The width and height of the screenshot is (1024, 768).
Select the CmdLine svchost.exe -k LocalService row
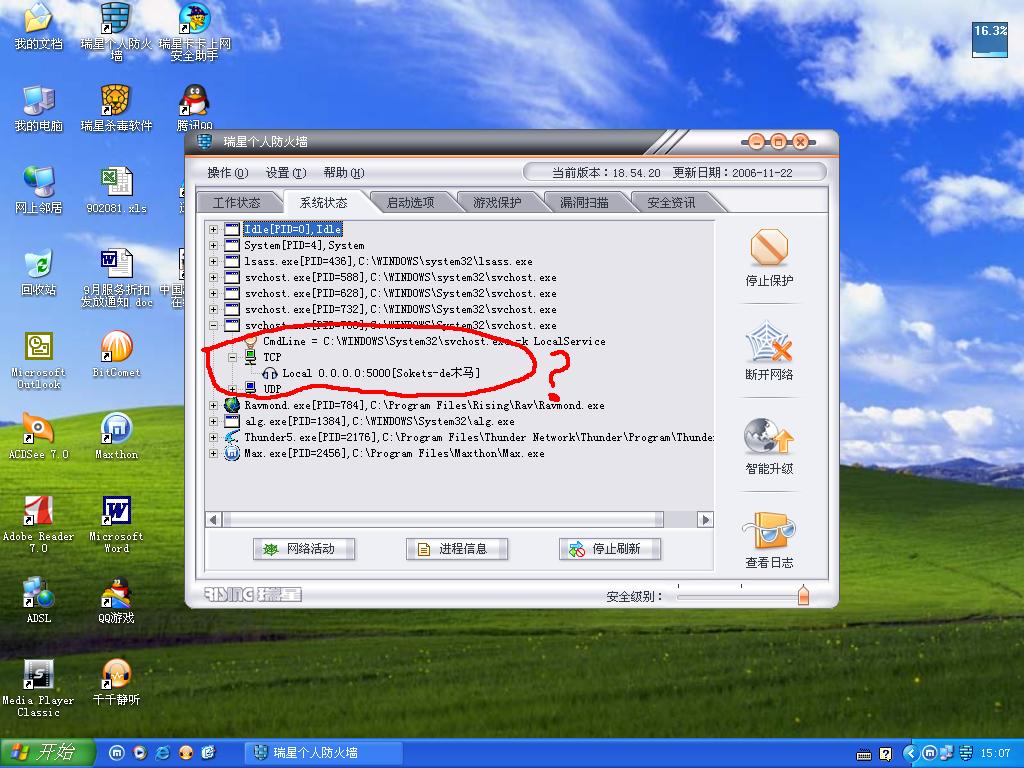coord(434,342)
